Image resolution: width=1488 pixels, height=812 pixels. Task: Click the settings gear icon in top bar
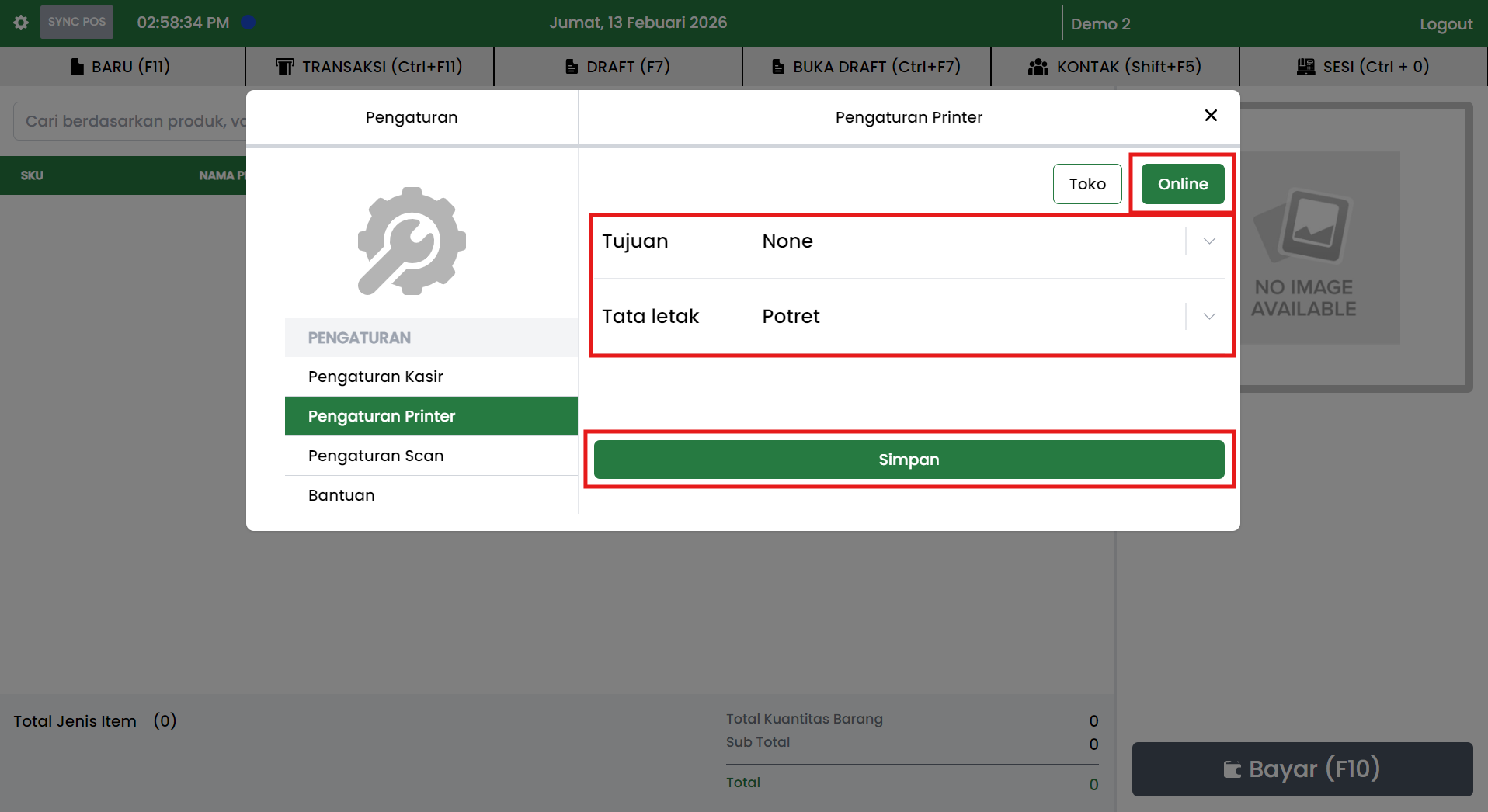(21, 23)
